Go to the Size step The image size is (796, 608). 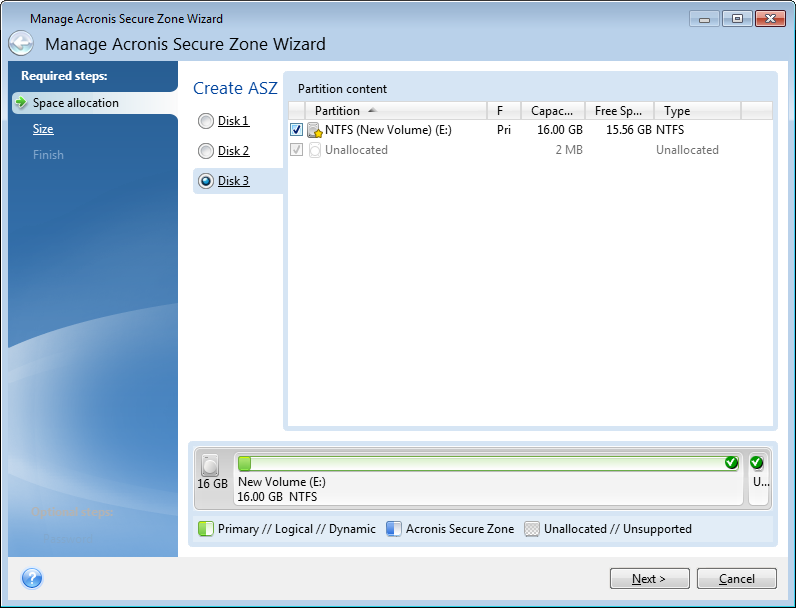coord(43,129)
